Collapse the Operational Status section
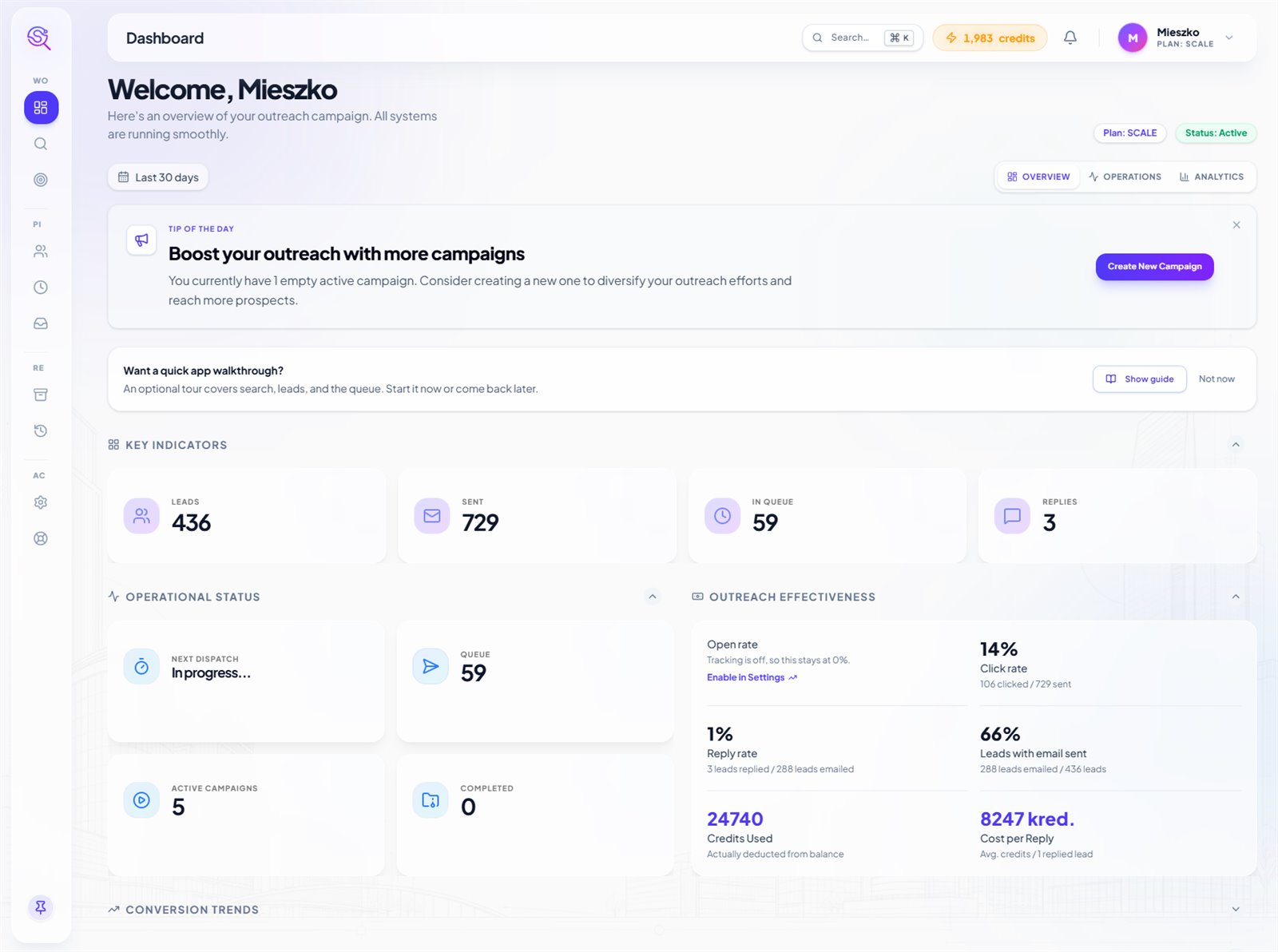Image resolution: width=1278 pixels, height=952 pixels. [x=653, y=597]
